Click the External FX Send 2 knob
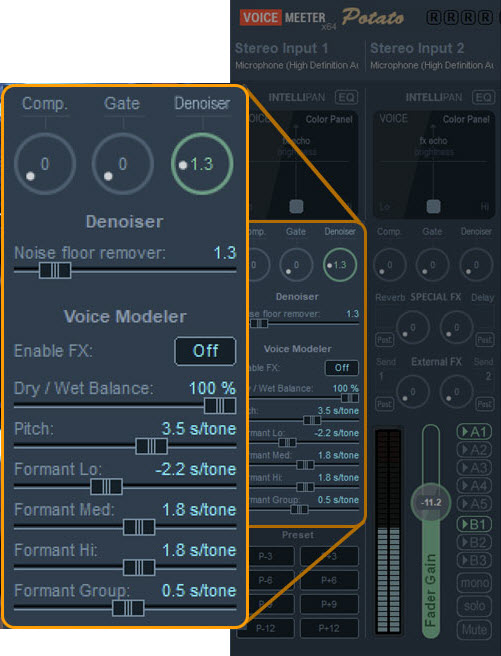This screenshot has height=656, width=501. coord(456,392)
